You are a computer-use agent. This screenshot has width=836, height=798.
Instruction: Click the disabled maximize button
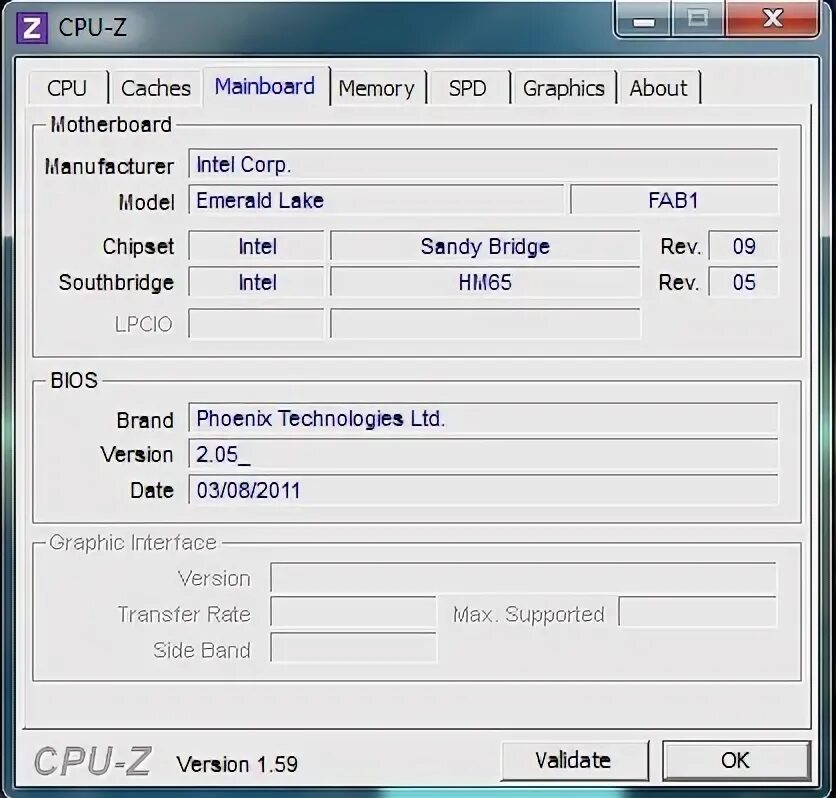698,19
